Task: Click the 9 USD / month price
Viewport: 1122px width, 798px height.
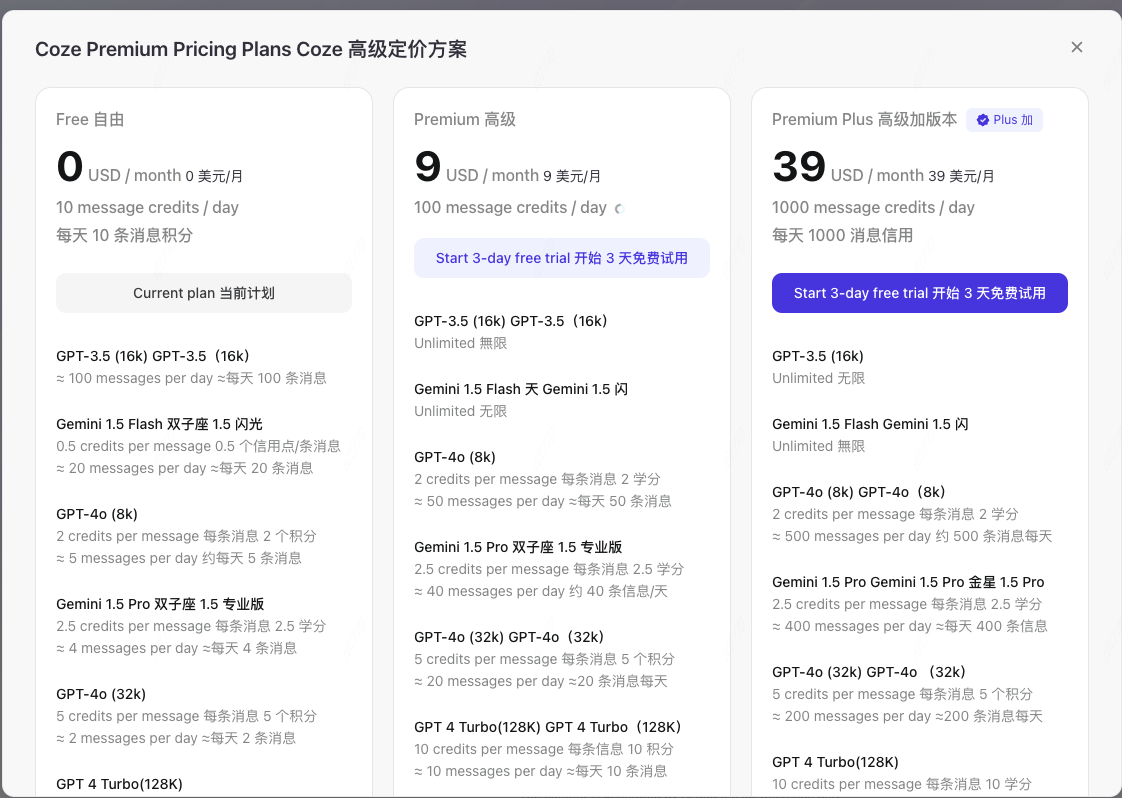Action: 507,167
